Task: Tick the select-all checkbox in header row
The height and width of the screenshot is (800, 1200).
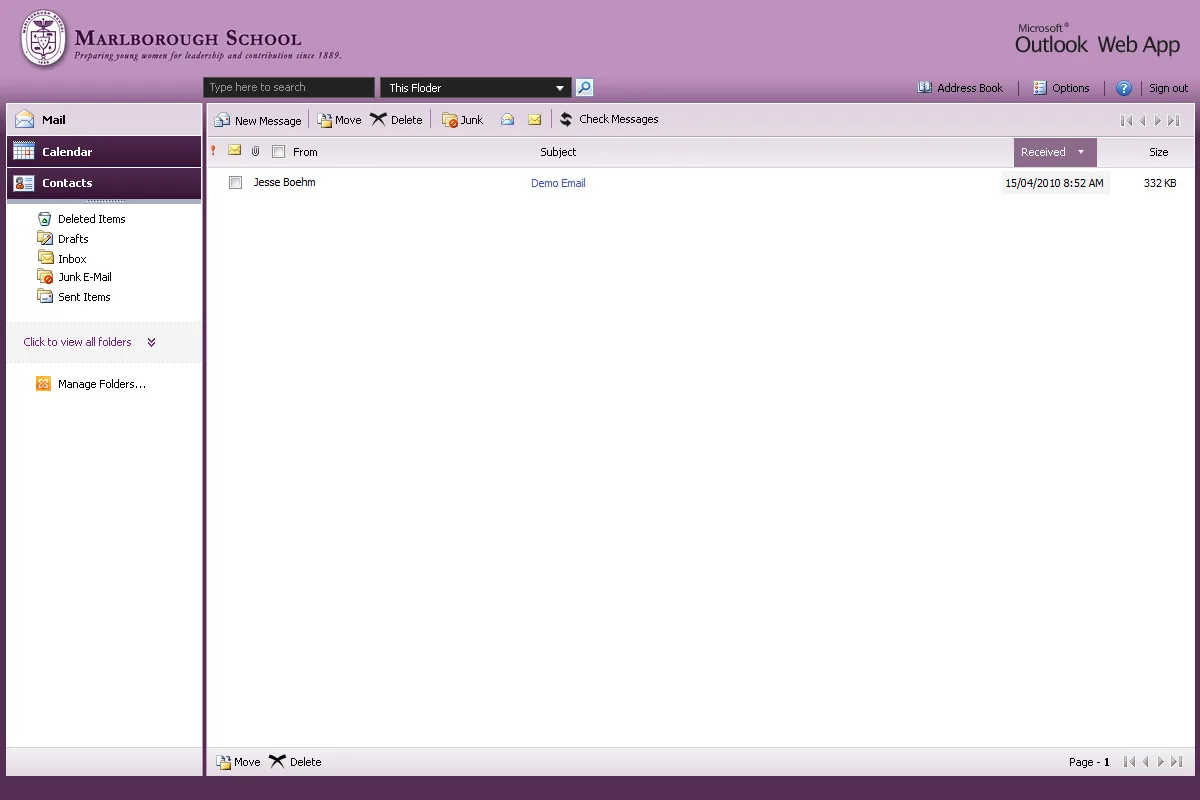Action: [279, 152]
